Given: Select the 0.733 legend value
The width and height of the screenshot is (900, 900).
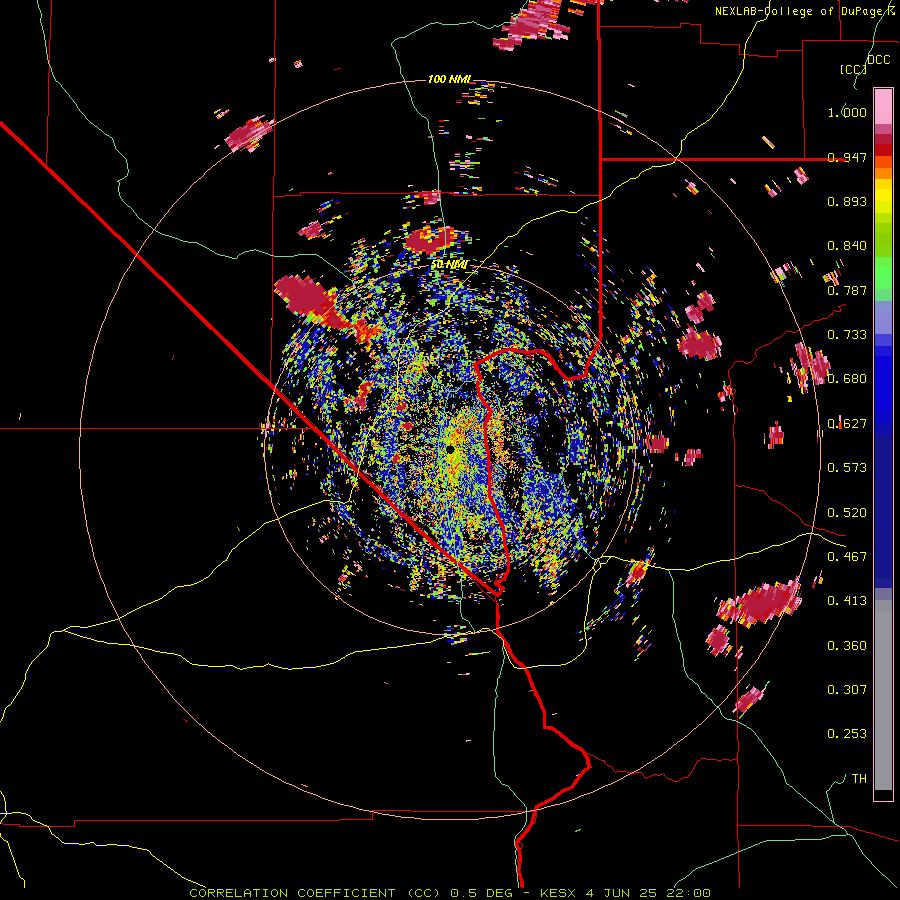Looking at the screenshot, I should click(x=847, y=335).
